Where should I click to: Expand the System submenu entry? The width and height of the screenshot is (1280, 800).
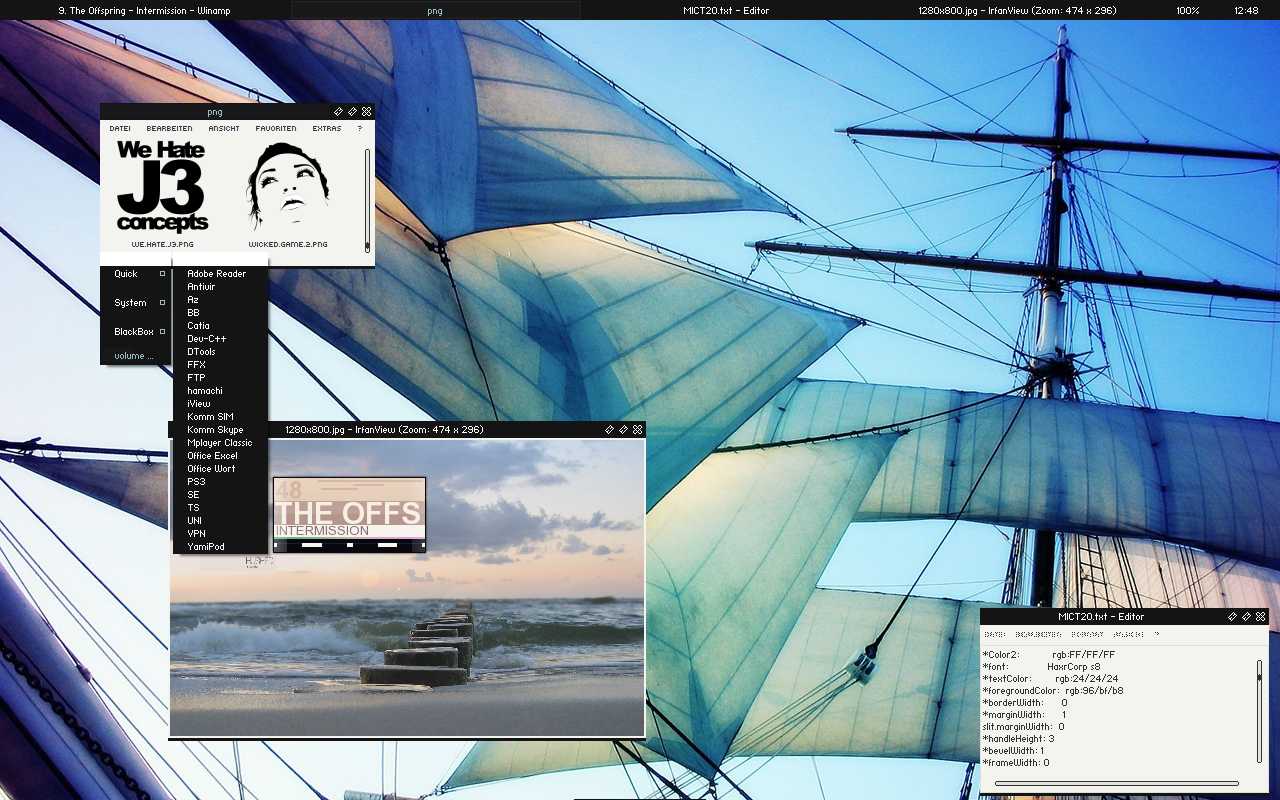coord(136,303)
